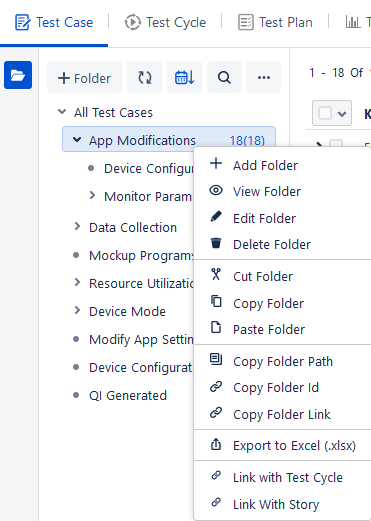Image resolution: width=371 pixels, height=521 pixels.
Task: Expand the Data Collection folder
Action: pos(77,226)
